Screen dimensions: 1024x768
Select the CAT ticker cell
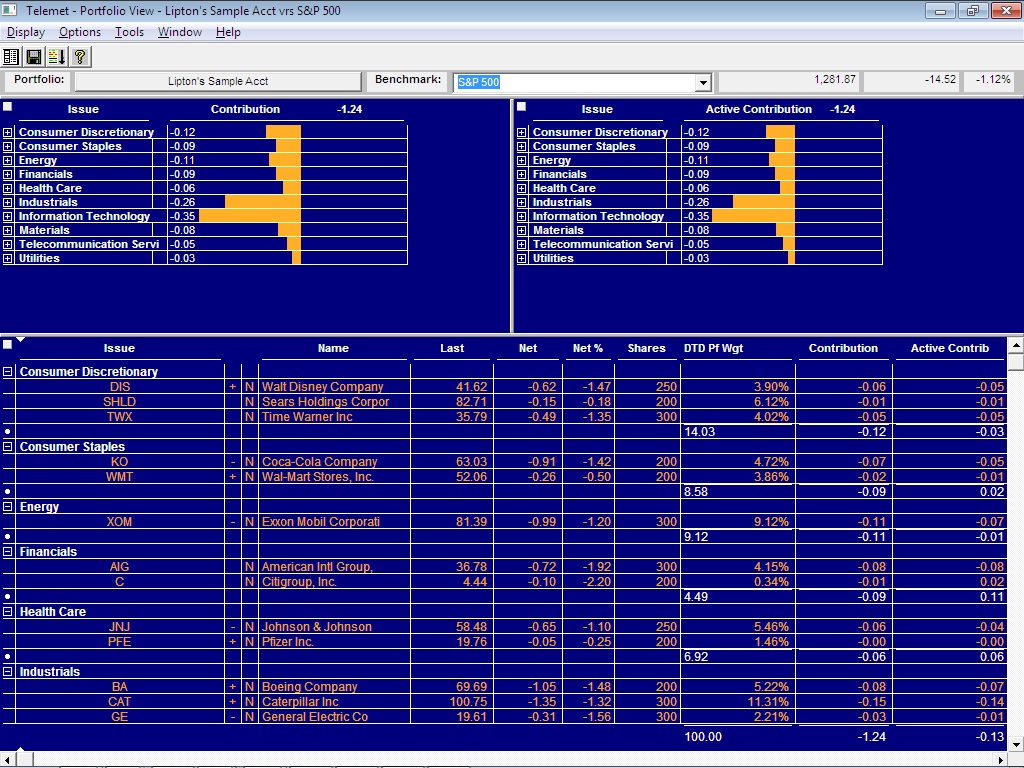pyautogui.click(x=120, y=702)
